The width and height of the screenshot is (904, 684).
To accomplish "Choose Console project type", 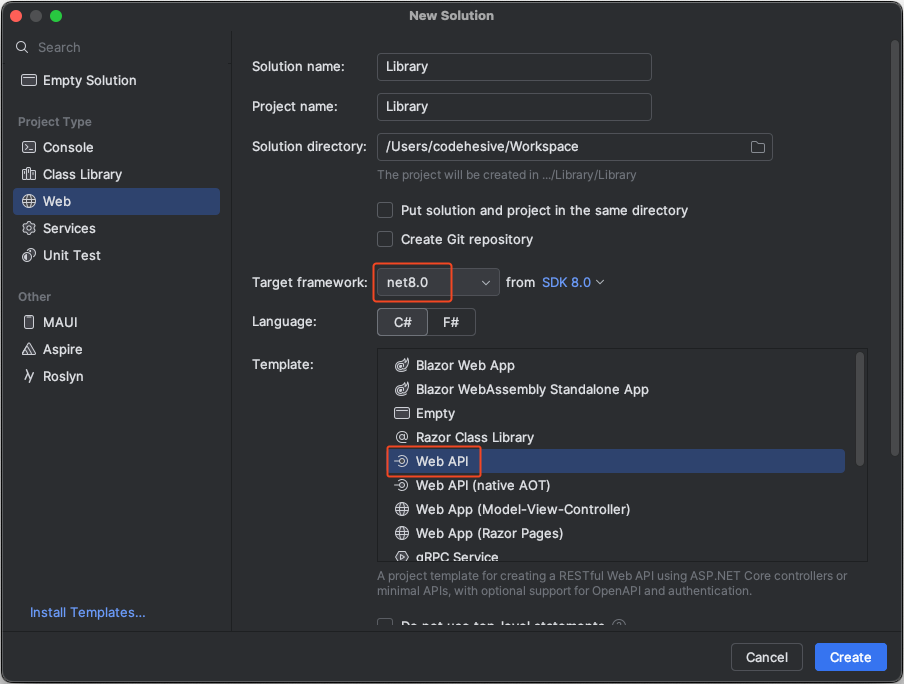I will 116,147.
